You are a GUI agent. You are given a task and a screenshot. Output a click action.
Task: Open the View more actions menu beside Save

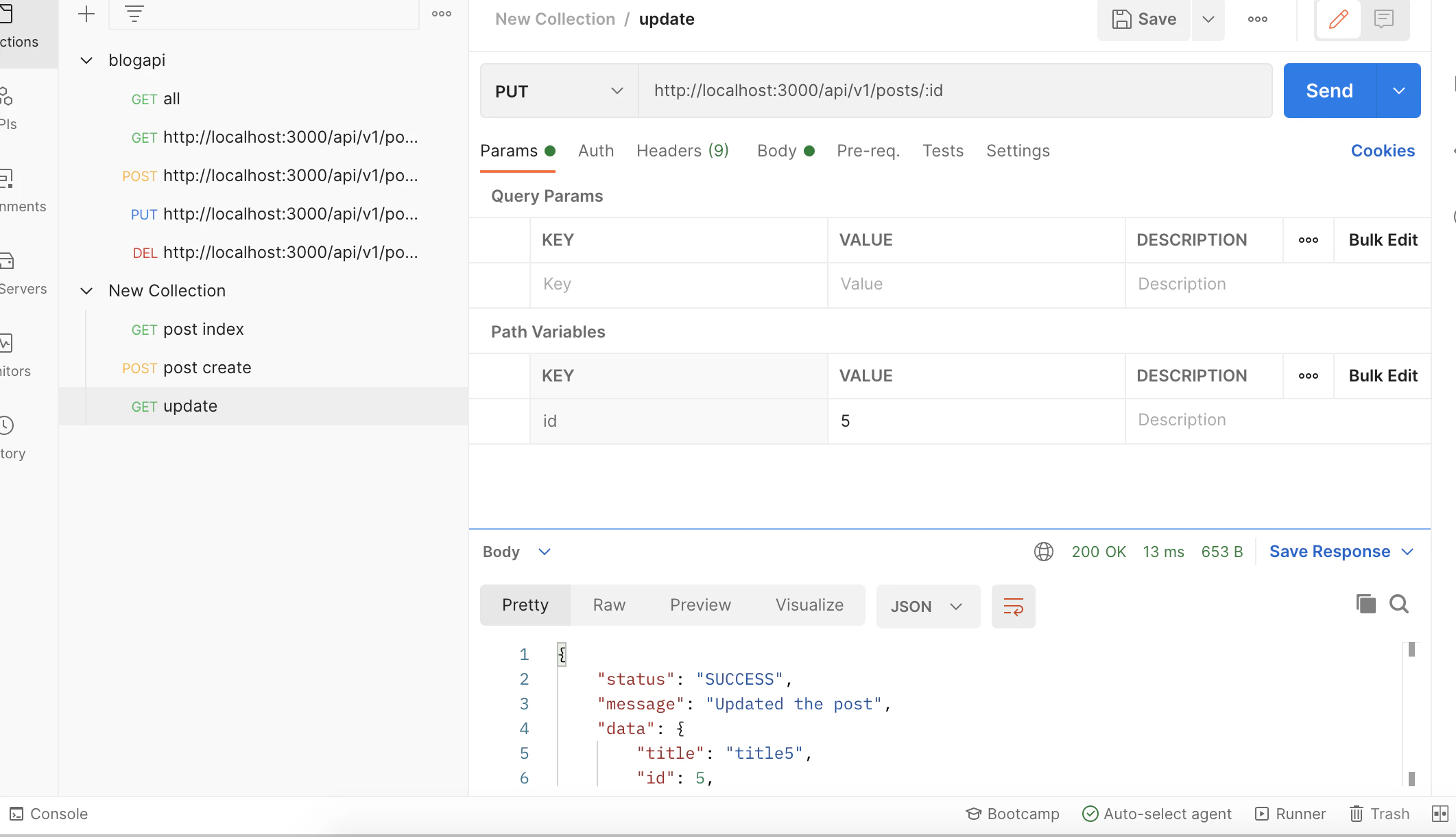[1258, 19]
